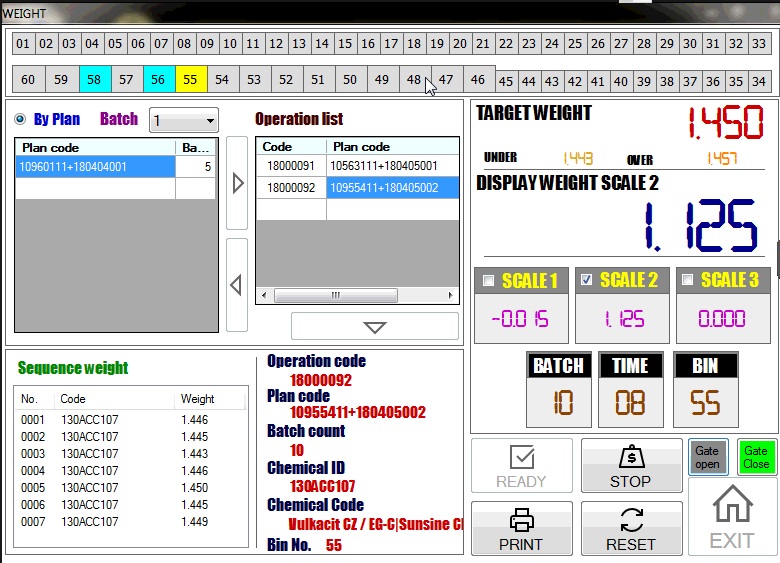Select the yellow bin 55 cell

(191, 79)
